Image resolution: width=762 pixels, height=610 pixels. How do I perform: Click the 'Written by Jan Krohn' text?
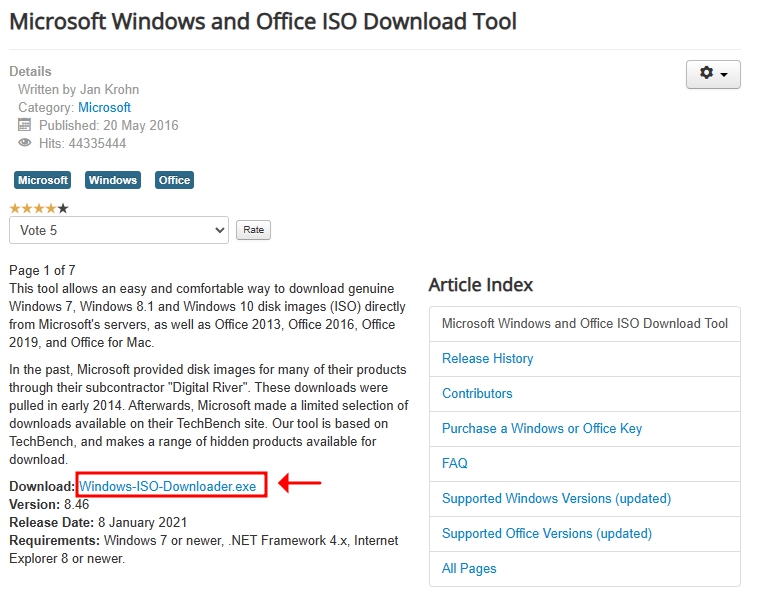(x=79, y=89)
